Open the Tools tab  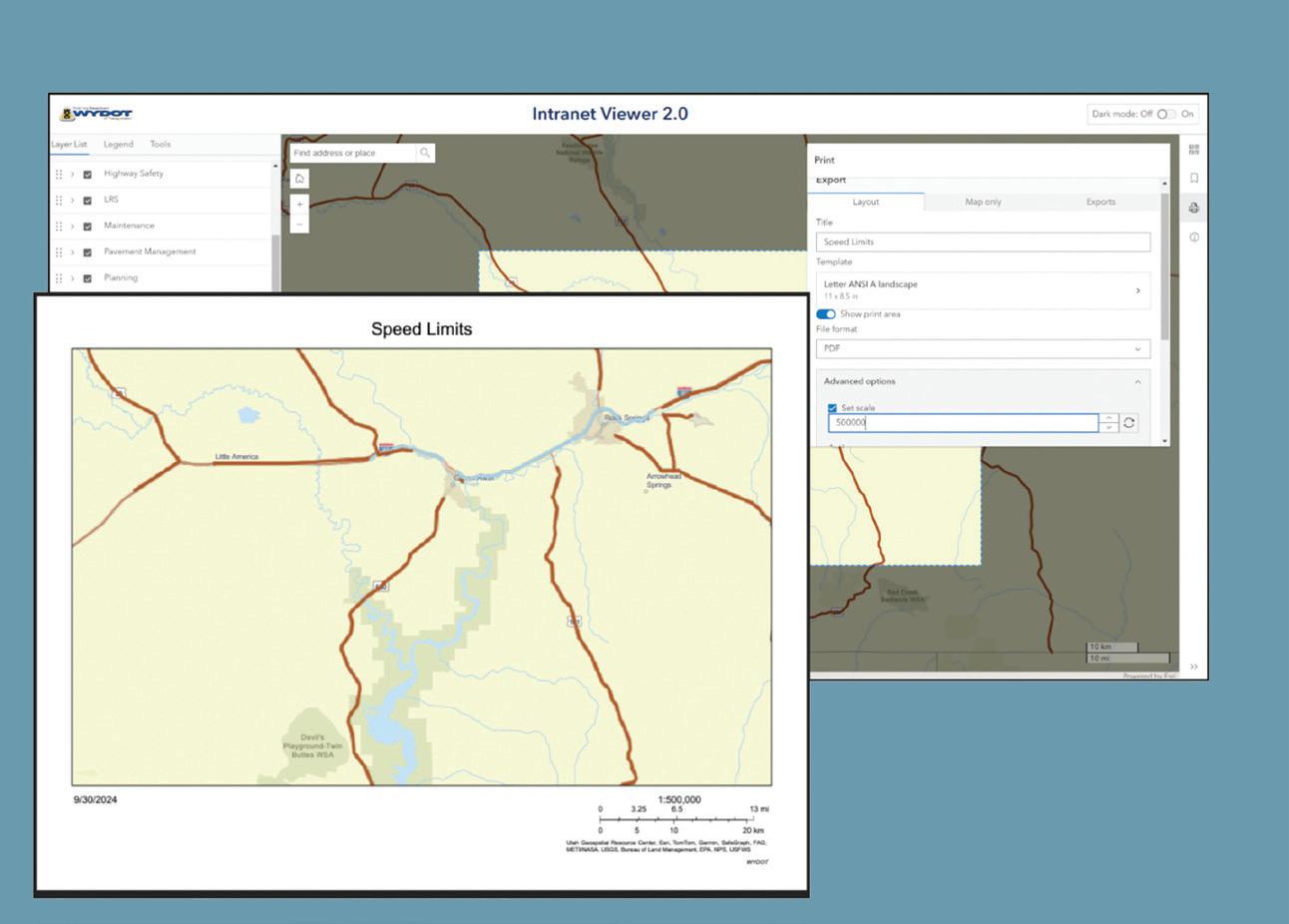coord(160,145)
